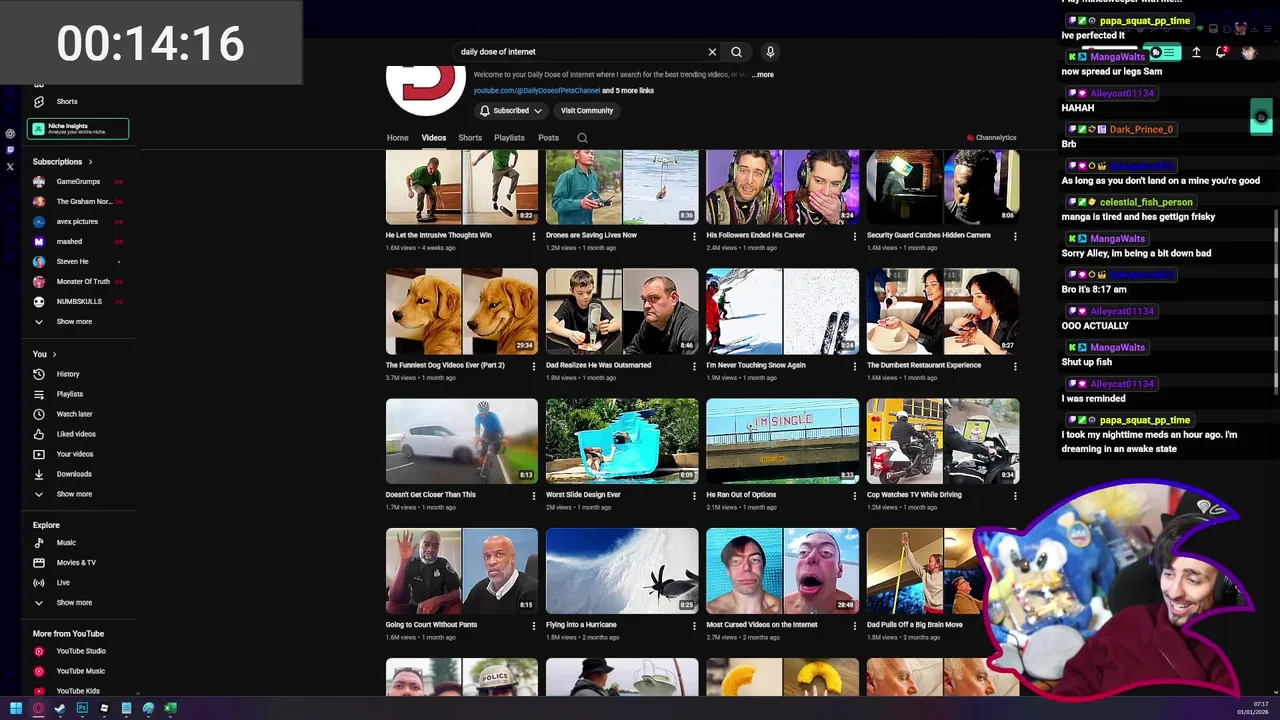1280x720 pixels.
Task: Expand channel description with ...more
Action: coord(762,75)
